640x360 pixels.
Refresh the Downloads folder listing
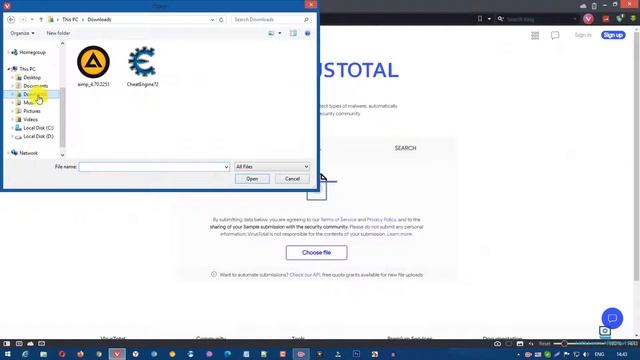221,20
